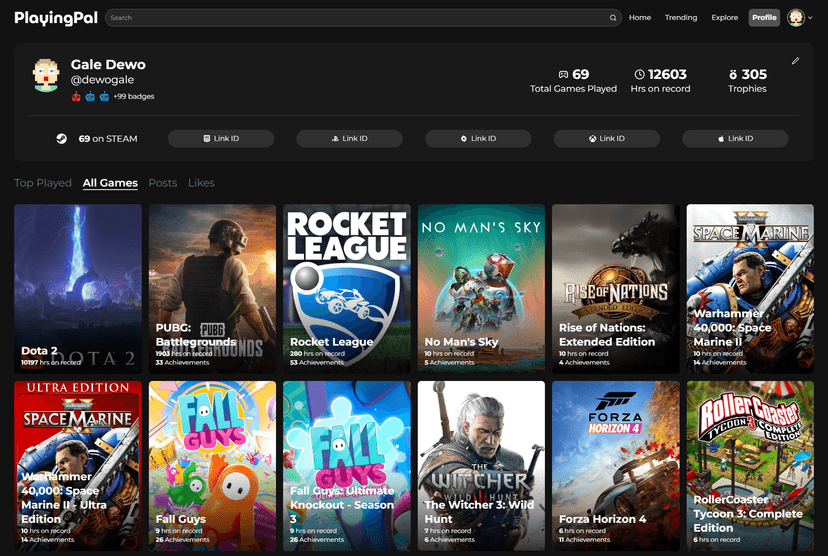This screenshot has width=828, height=556.
Task: Open The Witcher 3: Wild Hunt card
Action: 481,466
